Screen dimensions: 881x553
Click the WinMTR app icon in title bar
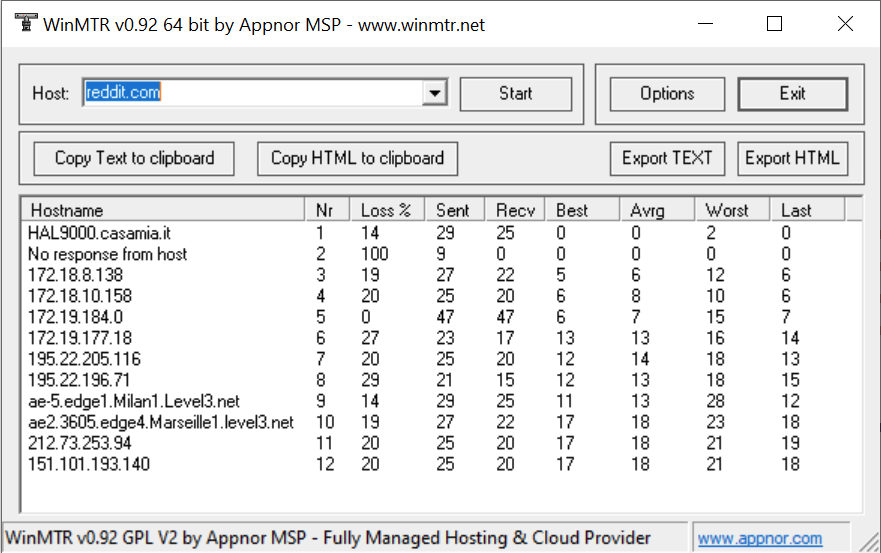(25, 24)
